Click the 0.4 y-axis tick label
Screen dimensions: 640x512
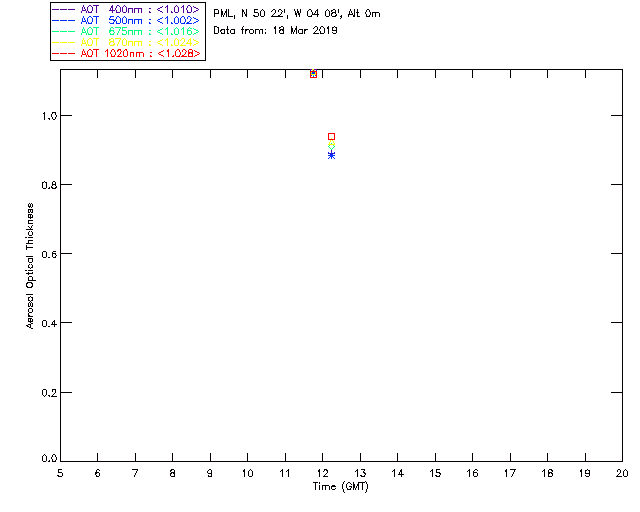pyautogui.click(x=49, y=323)
